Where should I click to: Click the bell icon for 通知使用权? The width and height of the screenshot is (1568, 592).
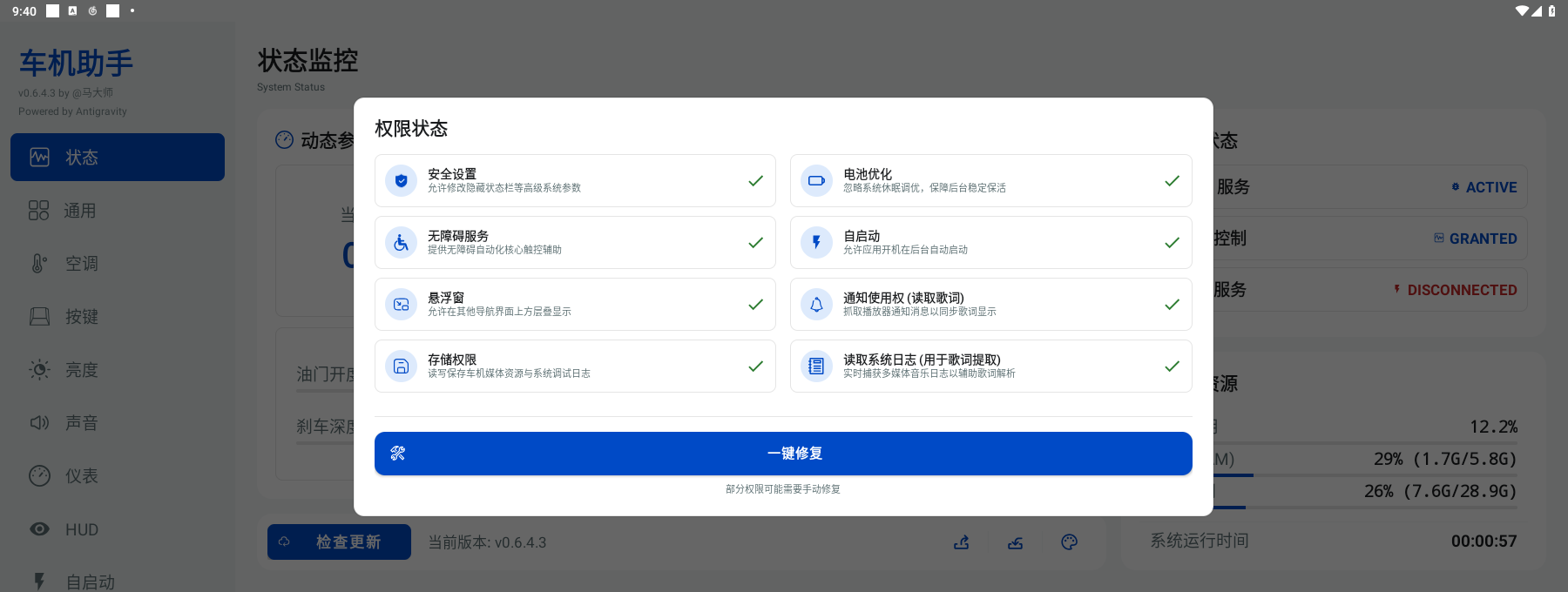click(817, 305)
